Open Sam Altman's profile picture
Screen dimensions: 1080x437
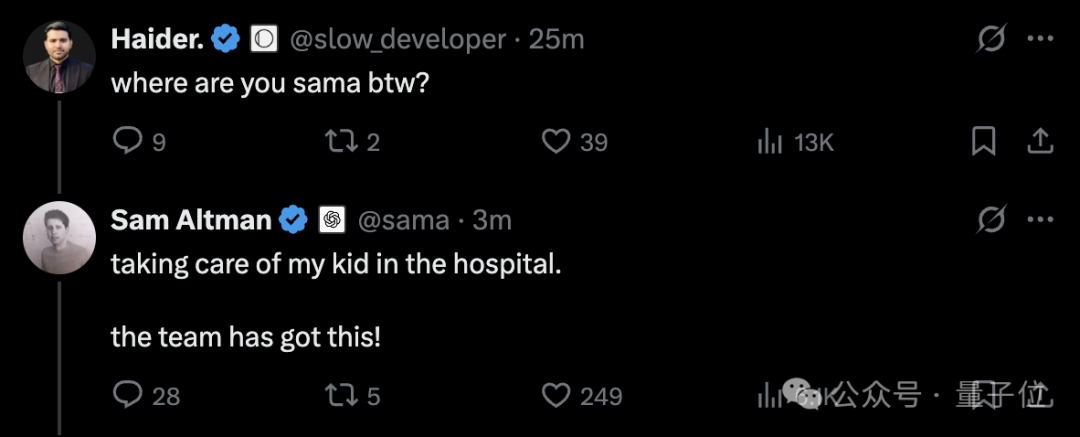(x=59, y=237)
